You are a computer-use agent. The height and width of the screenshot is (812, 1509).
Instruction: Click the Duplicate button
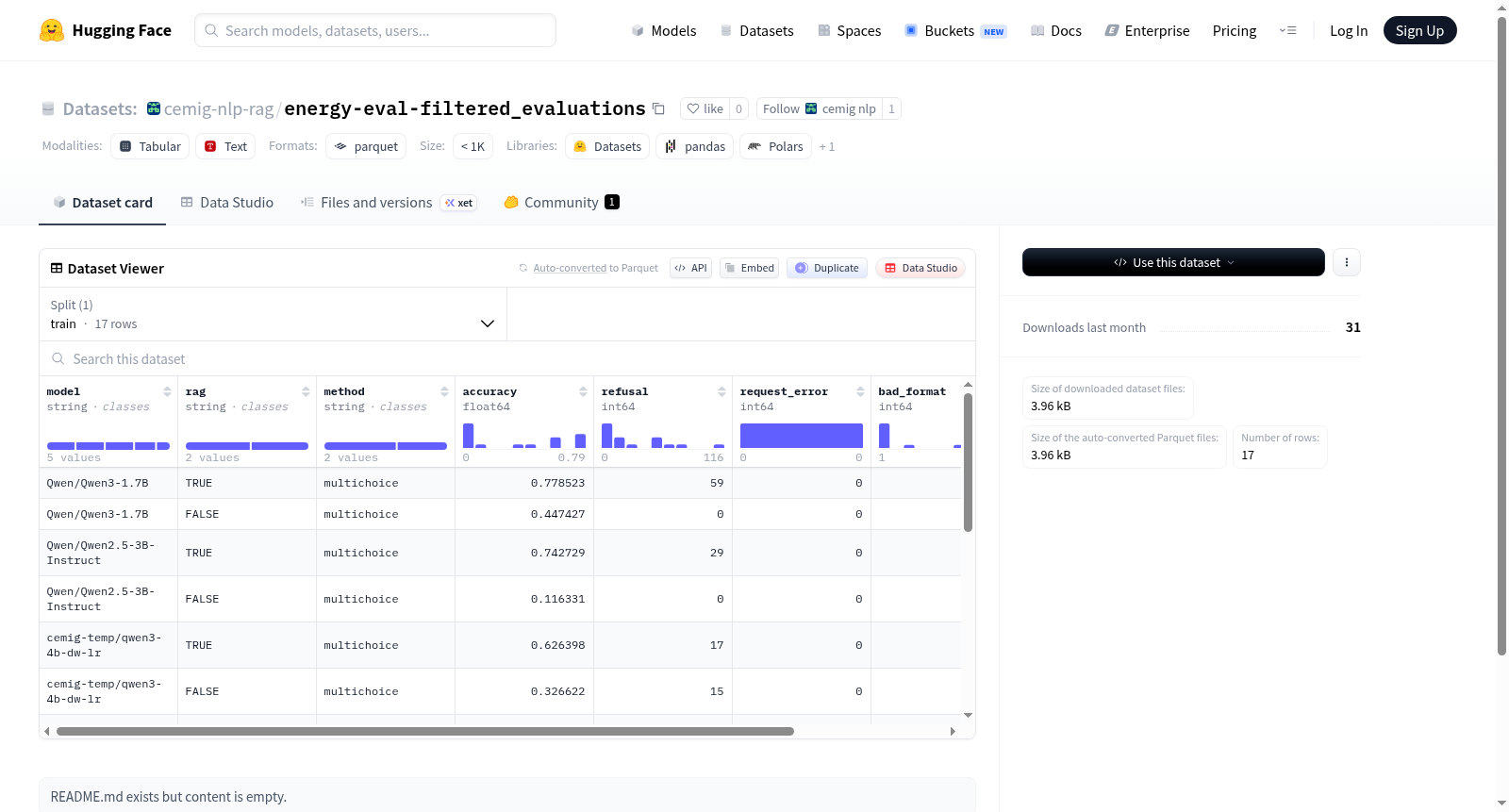[x=827, y=268]
